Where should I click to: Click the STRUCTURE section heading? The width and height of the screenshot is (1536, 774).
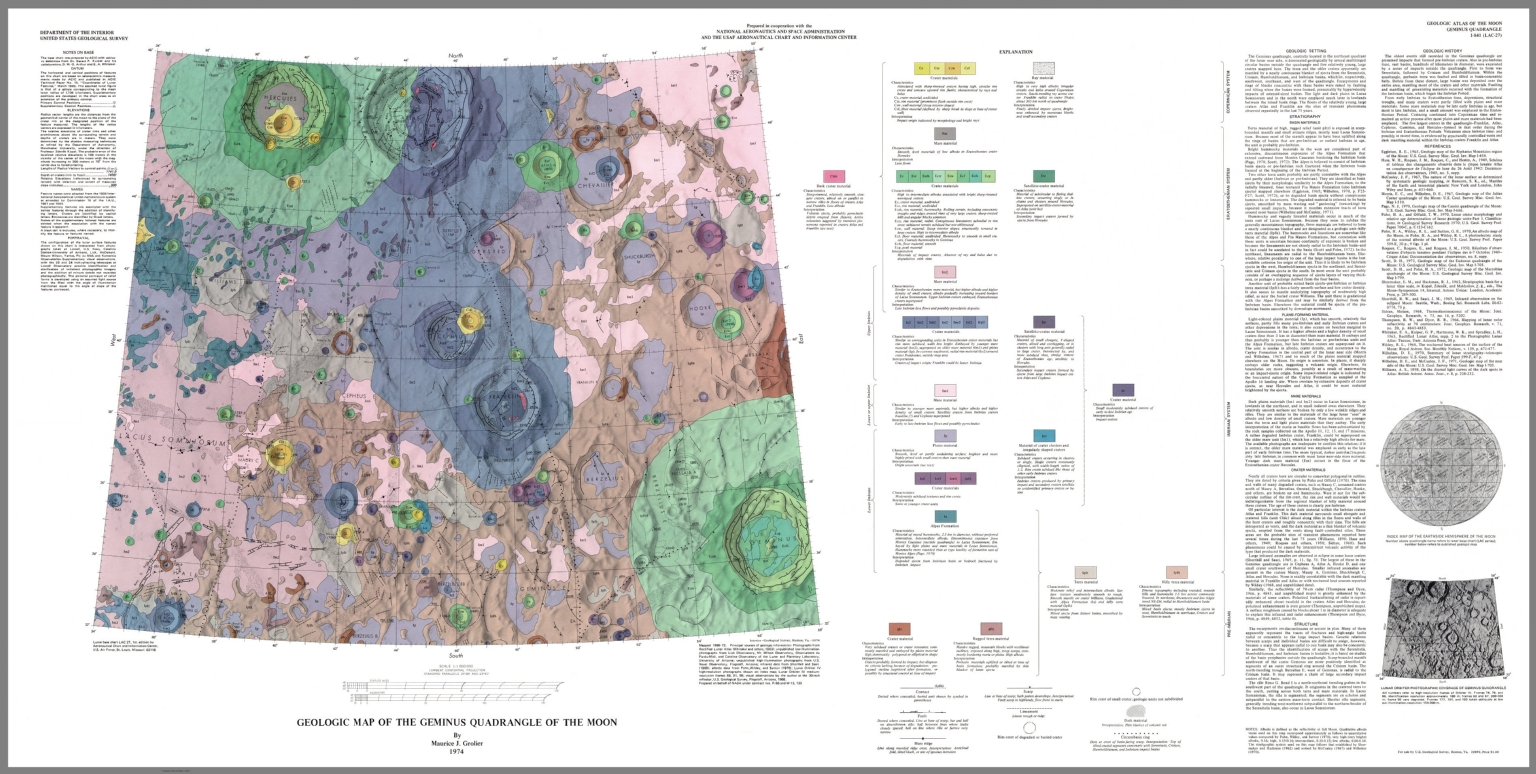pyautogui.click(x=1306, y=624)
